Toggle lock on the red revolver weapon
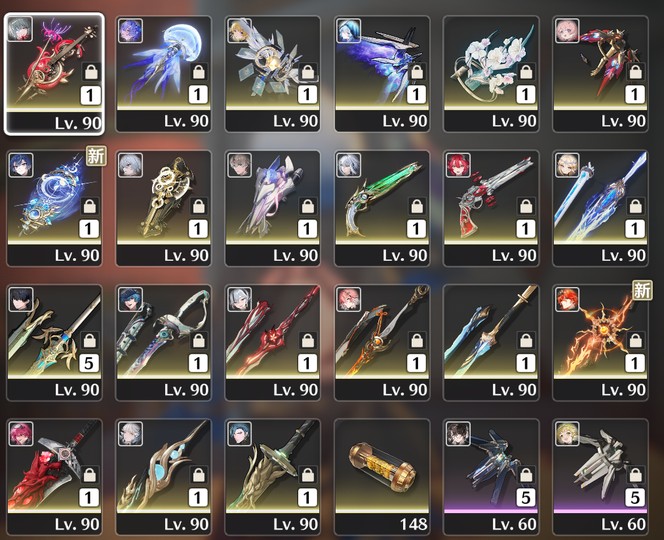 (x=526, y=206)
